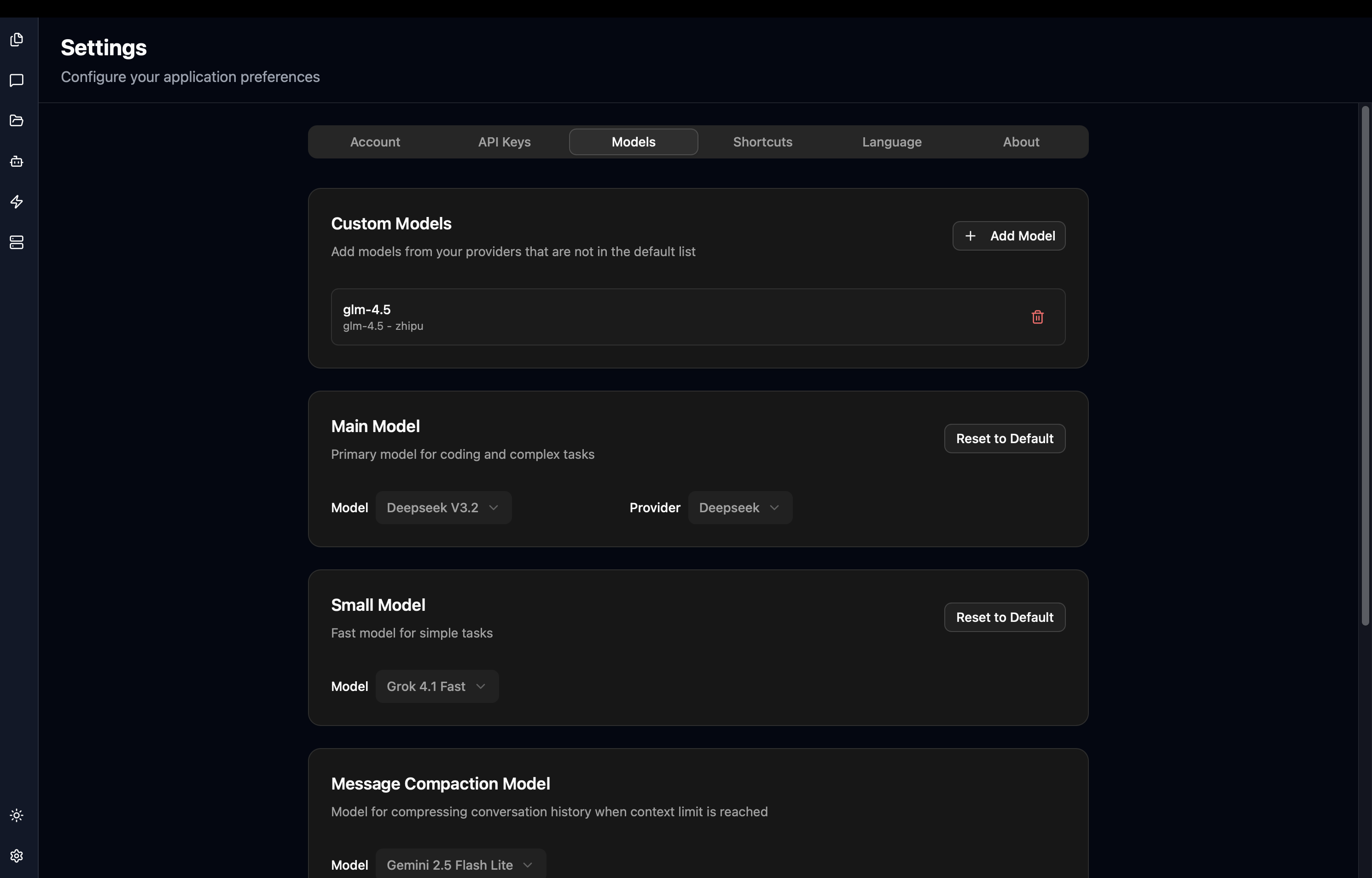1372x878 pixels.
Task: Click the vertical scrollbar on the right
Action: 1365,365
